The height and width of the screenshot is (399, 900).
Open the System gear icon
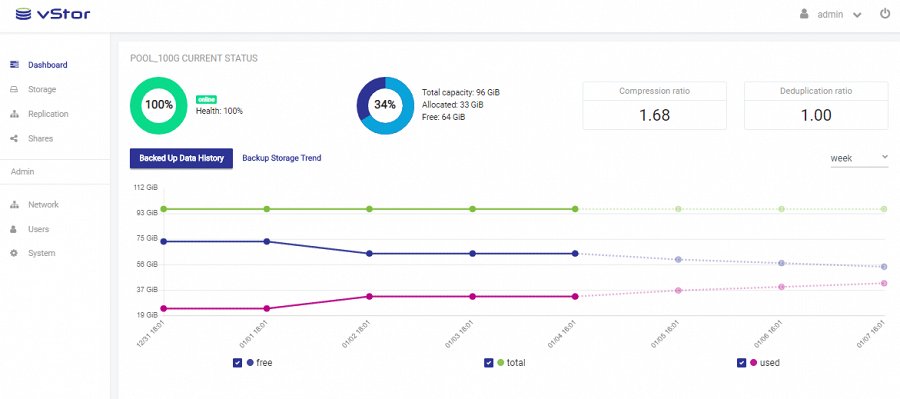click(x=15, y=253)
